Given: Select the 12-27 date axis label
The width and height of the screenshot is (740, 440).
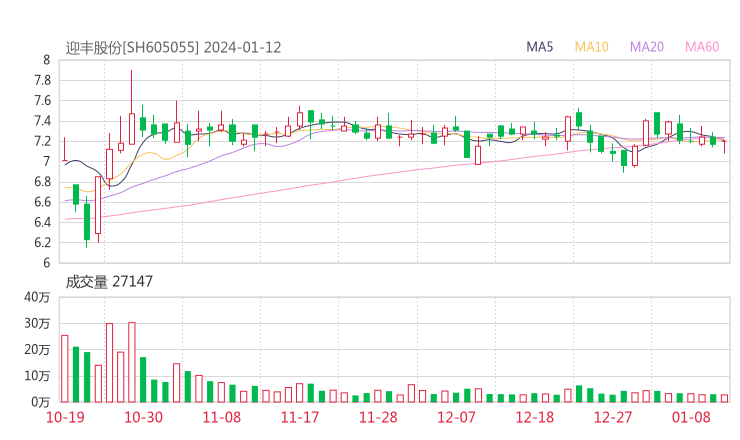Looking at the screenshot, I should click(613, 417).
